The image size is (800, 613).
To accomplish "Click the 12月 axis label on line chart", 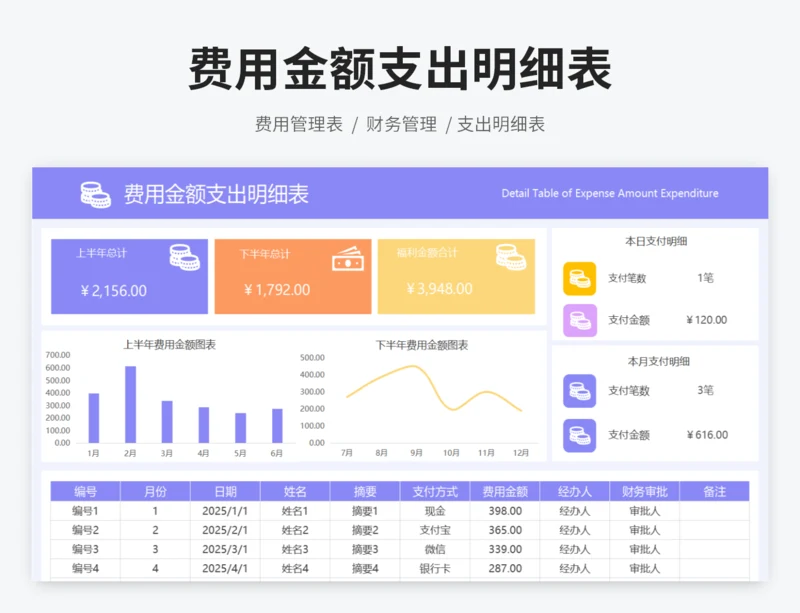I will tap(521, 453).
